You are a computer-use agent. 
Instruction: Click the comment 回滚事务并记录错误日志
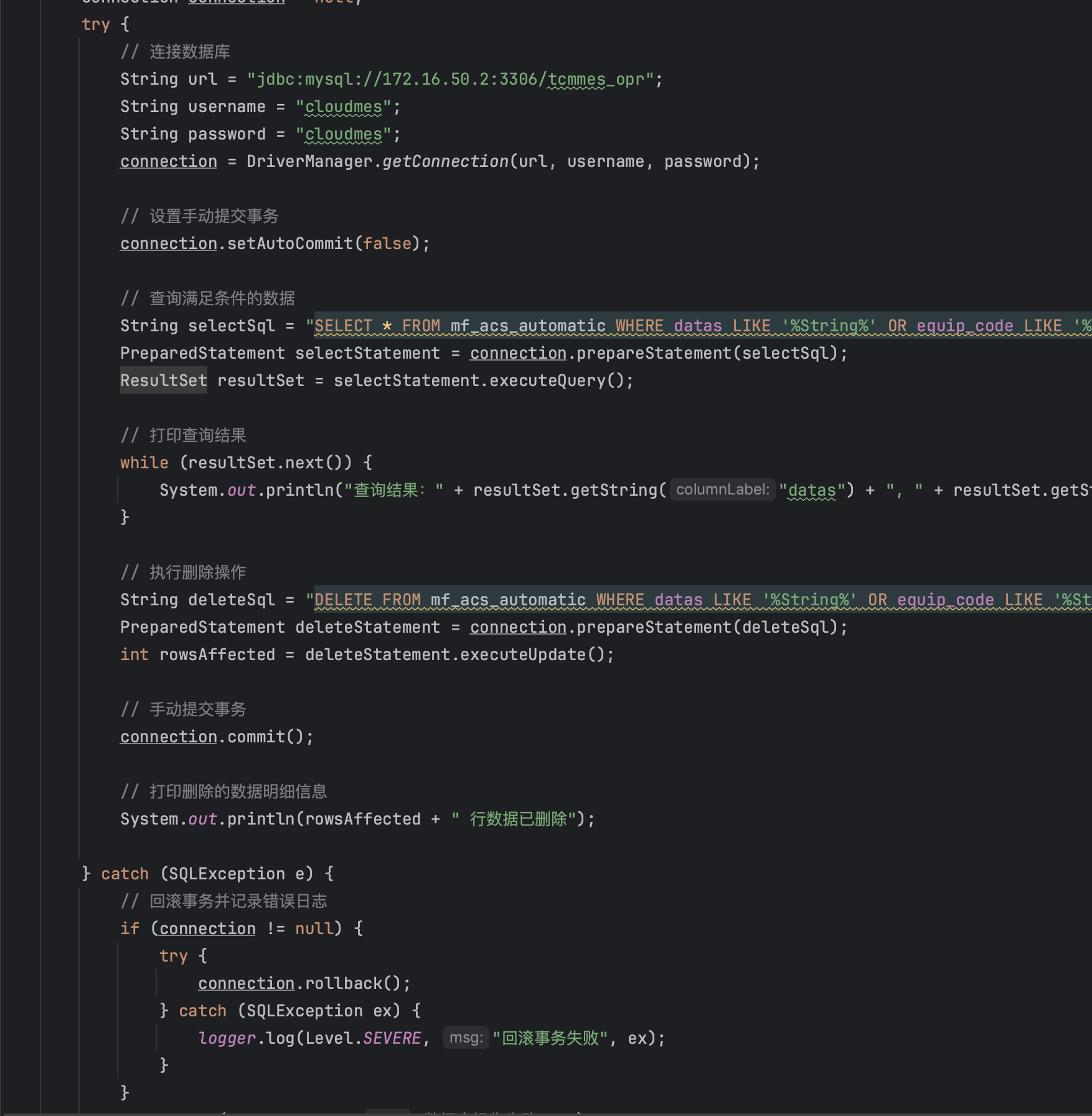224,901
